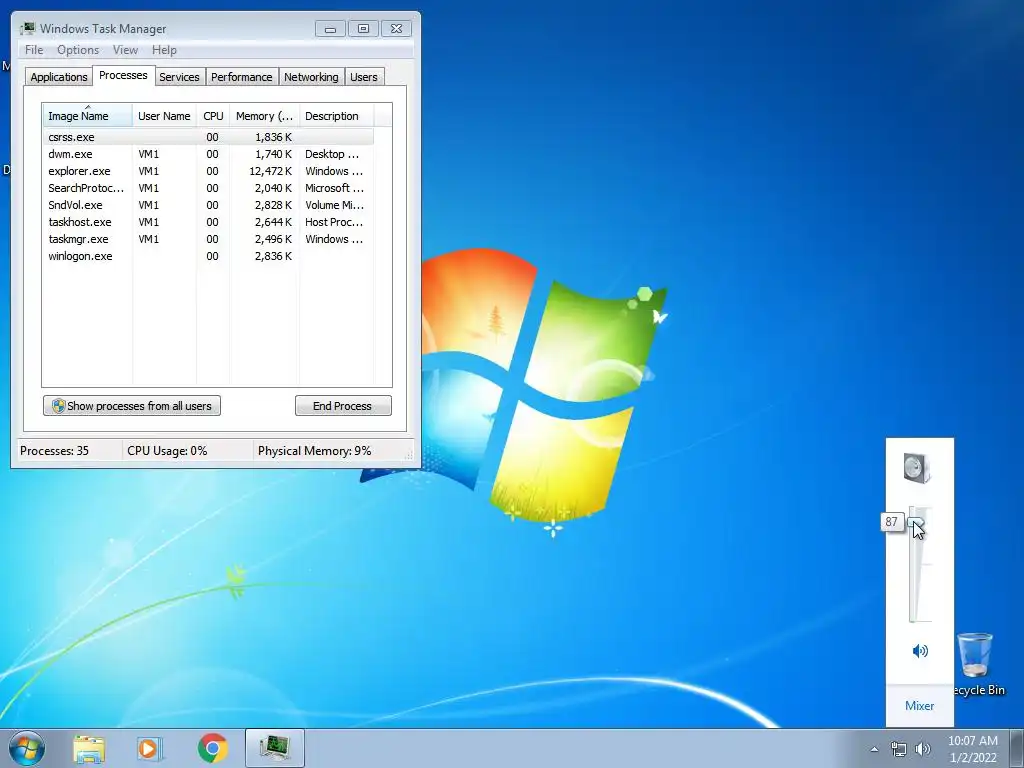This screenshot has height=768, width=1024.
Task: Click the 12,472 K memory value
Action: (x=270, y=171)
